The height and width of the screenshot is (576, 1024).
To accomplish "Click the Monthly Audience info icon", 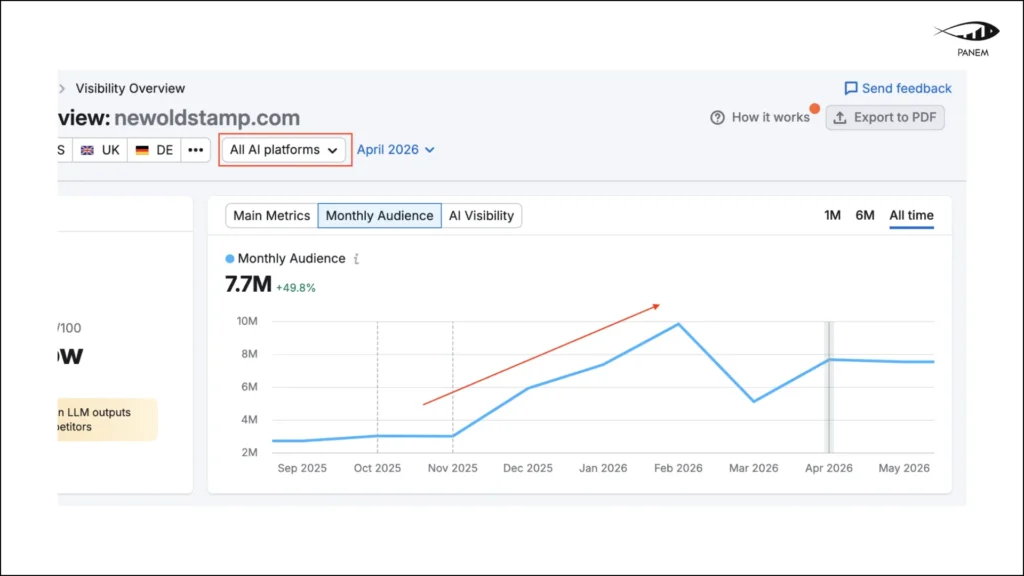I will point(357,259).
